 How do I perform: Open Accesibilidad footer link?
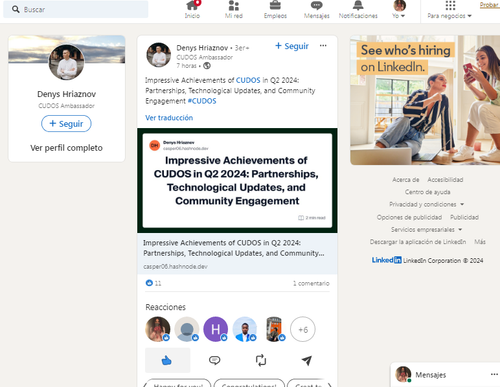pos(445,180)
